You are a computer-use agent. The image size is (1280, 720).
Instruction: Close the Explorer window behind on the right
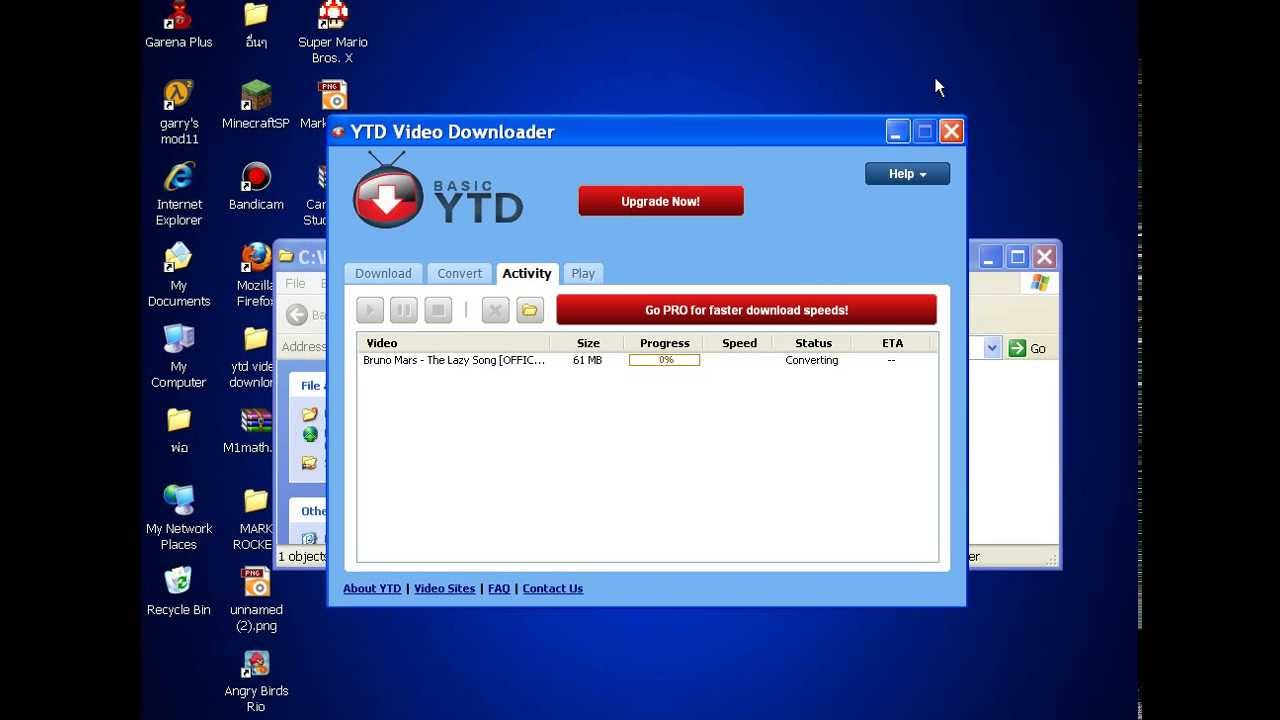(x=1044, y=257)
